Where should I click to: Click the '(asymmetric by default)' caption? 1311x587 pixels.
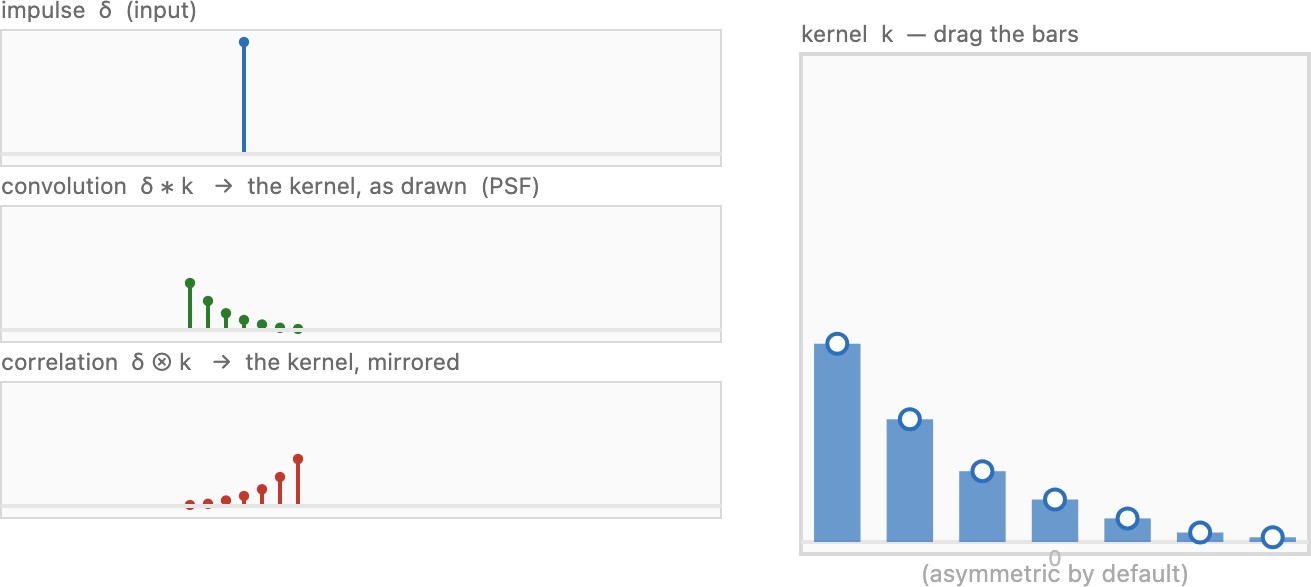click(x=1055, y=574)
